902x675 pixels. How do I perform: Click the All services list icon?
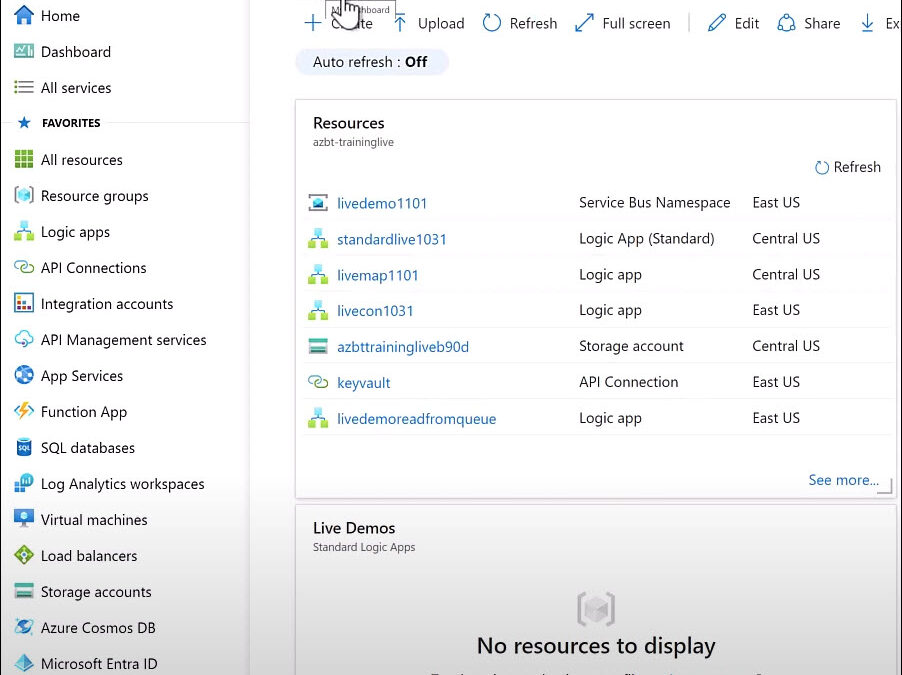click(x=24, y=87)
